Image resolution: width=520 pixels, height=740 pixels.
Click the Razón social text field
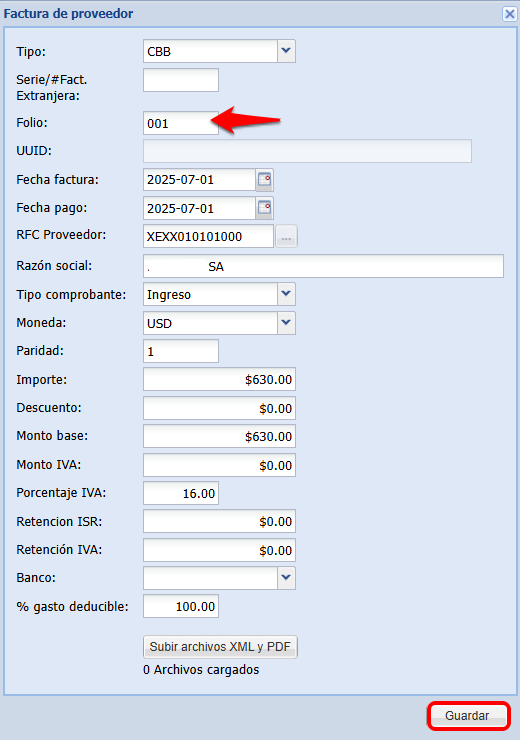[323, 266]
